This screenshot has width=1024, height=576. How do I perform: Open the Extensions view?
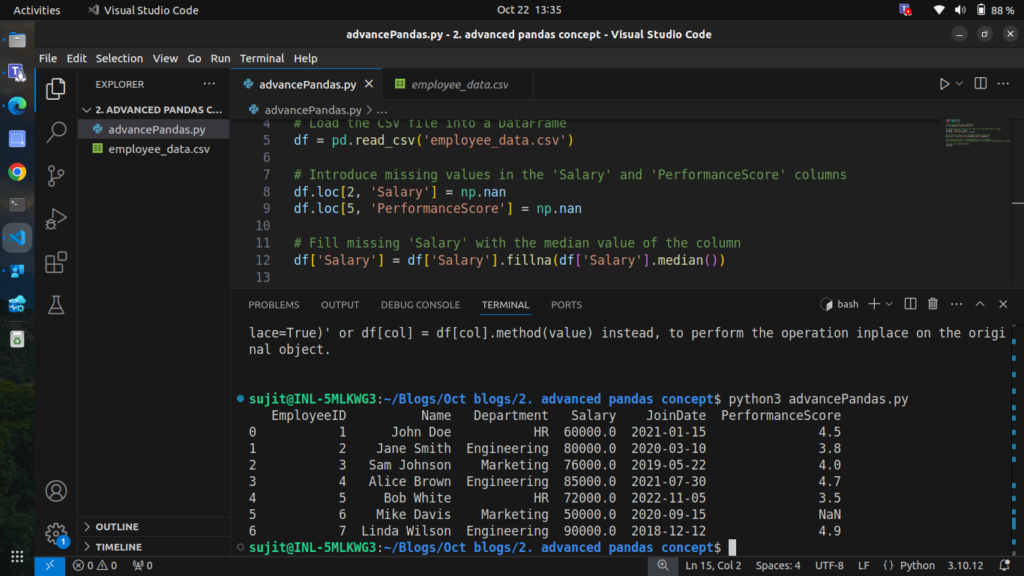[57, 262]
